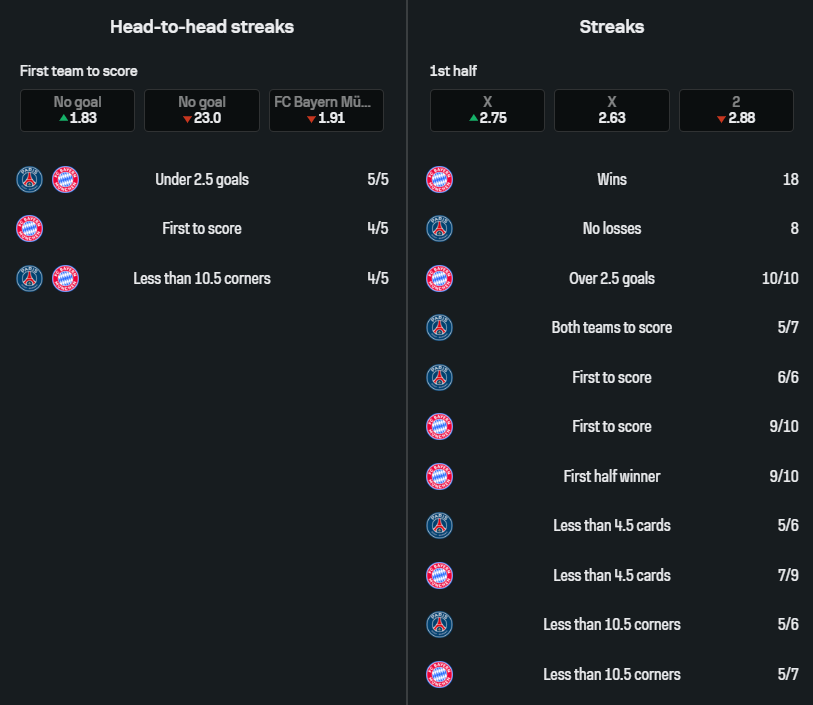813x705 pixels.
Task: Click Bayern logo beside Over 2.5 goals
Action: (439, 278)
